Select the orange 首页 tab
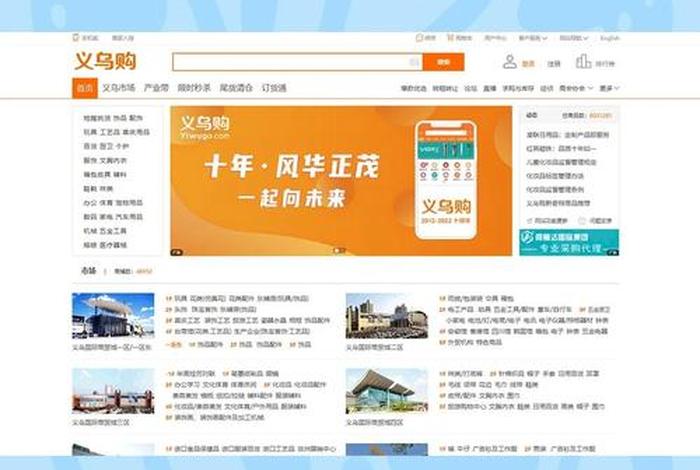Image resolution: width=700 pixels, height=470 pixels. tap(85, 88)
